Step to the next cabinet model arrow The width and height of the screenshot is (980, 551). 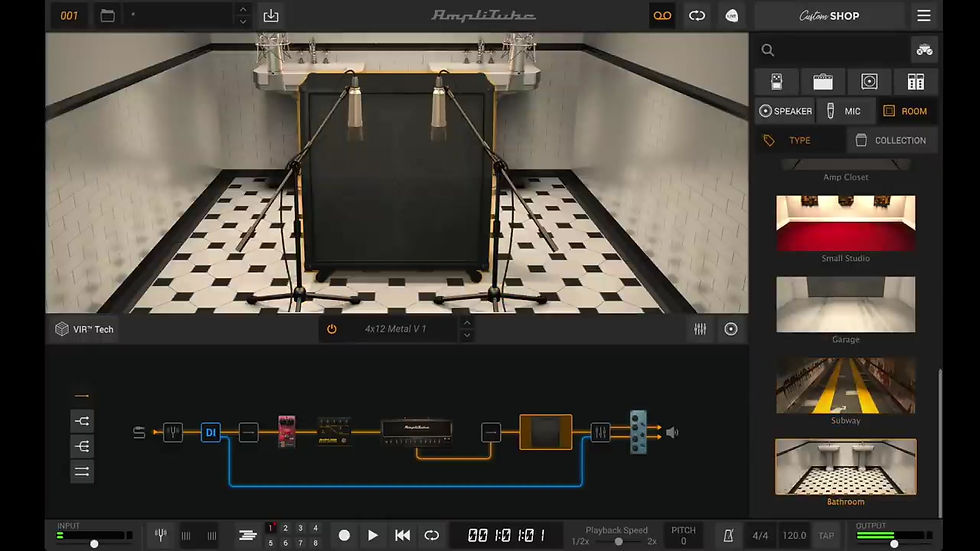click(x=466, y=335)
